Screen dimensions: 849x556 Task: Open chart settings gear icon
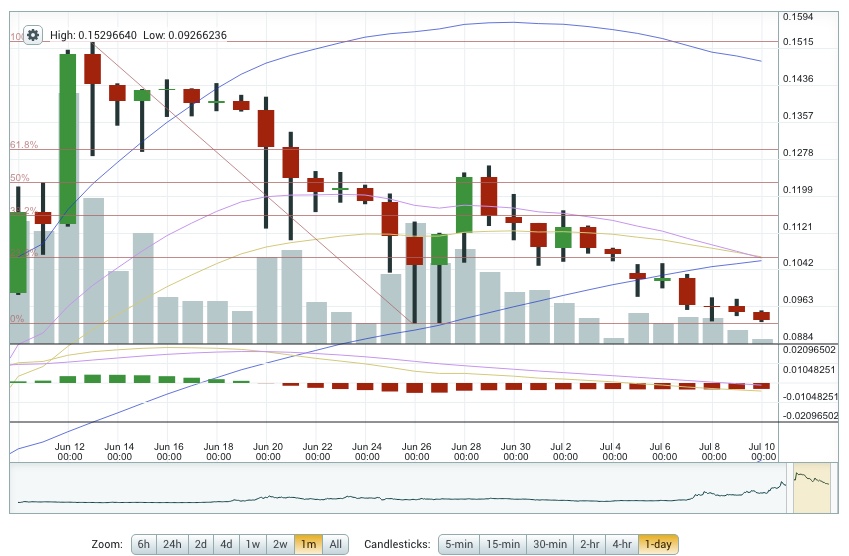pyautogui.click(x=33, y=35)
